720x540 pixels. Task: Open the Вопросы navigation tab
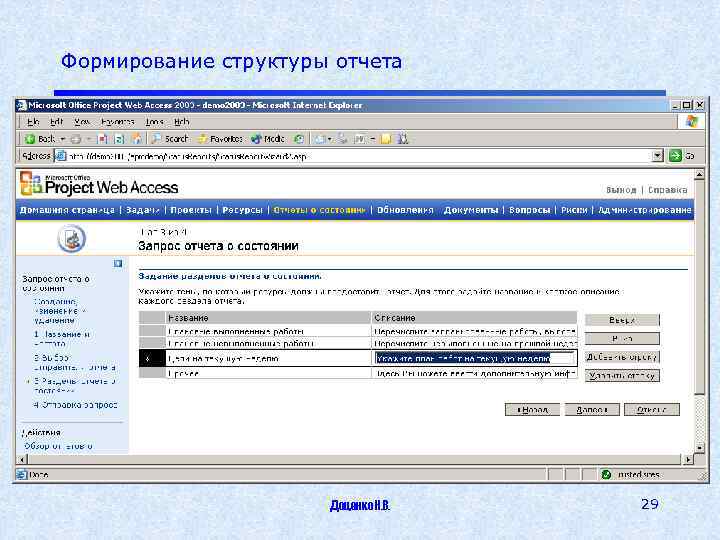[529, 210]
